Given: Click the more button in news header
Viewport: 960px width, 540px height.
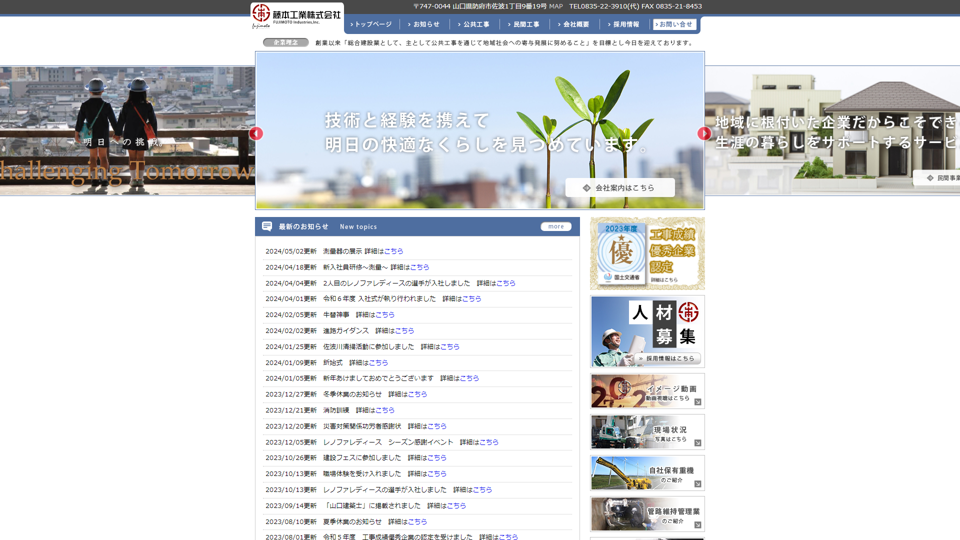Looking at the screenshot, I should pos(556,227).
